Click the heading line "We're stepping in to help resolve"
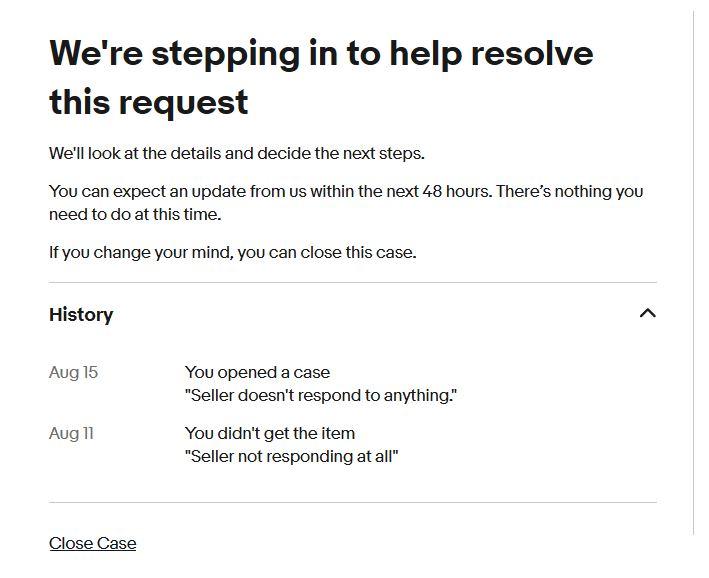Viewport: 709px width, 578px height. (x=321, y=54)
